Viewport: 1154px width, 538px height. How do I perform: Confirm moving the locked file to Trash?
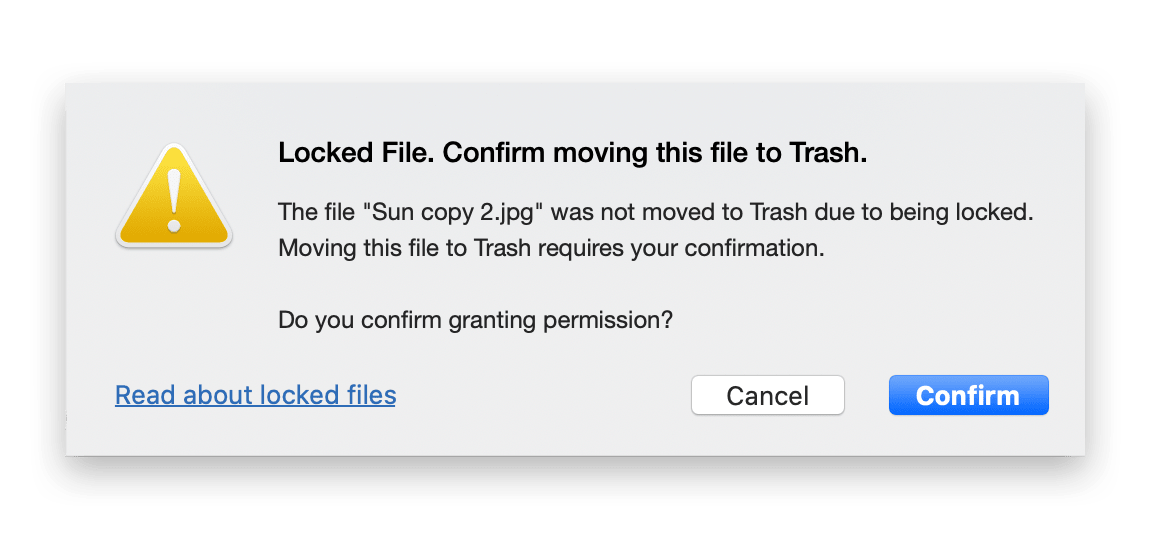(x=969, y=395)
